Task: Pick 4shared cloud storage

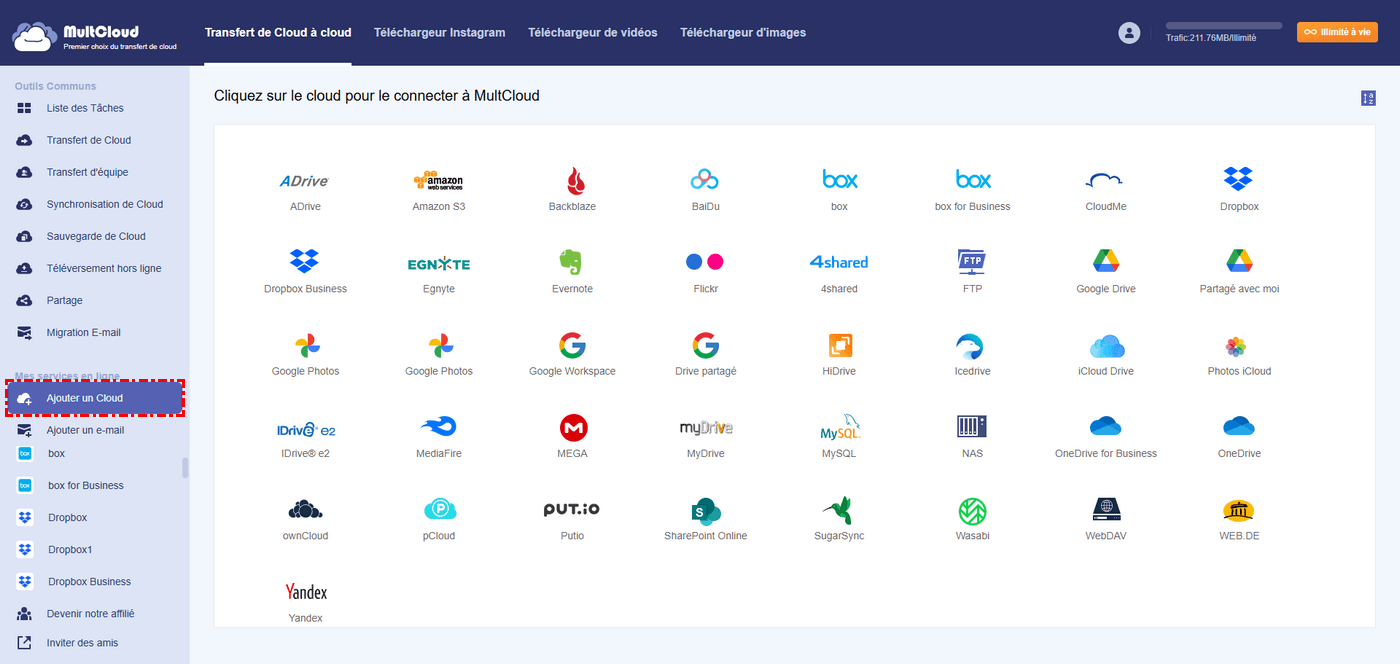Action: click(x=839, y=263)
